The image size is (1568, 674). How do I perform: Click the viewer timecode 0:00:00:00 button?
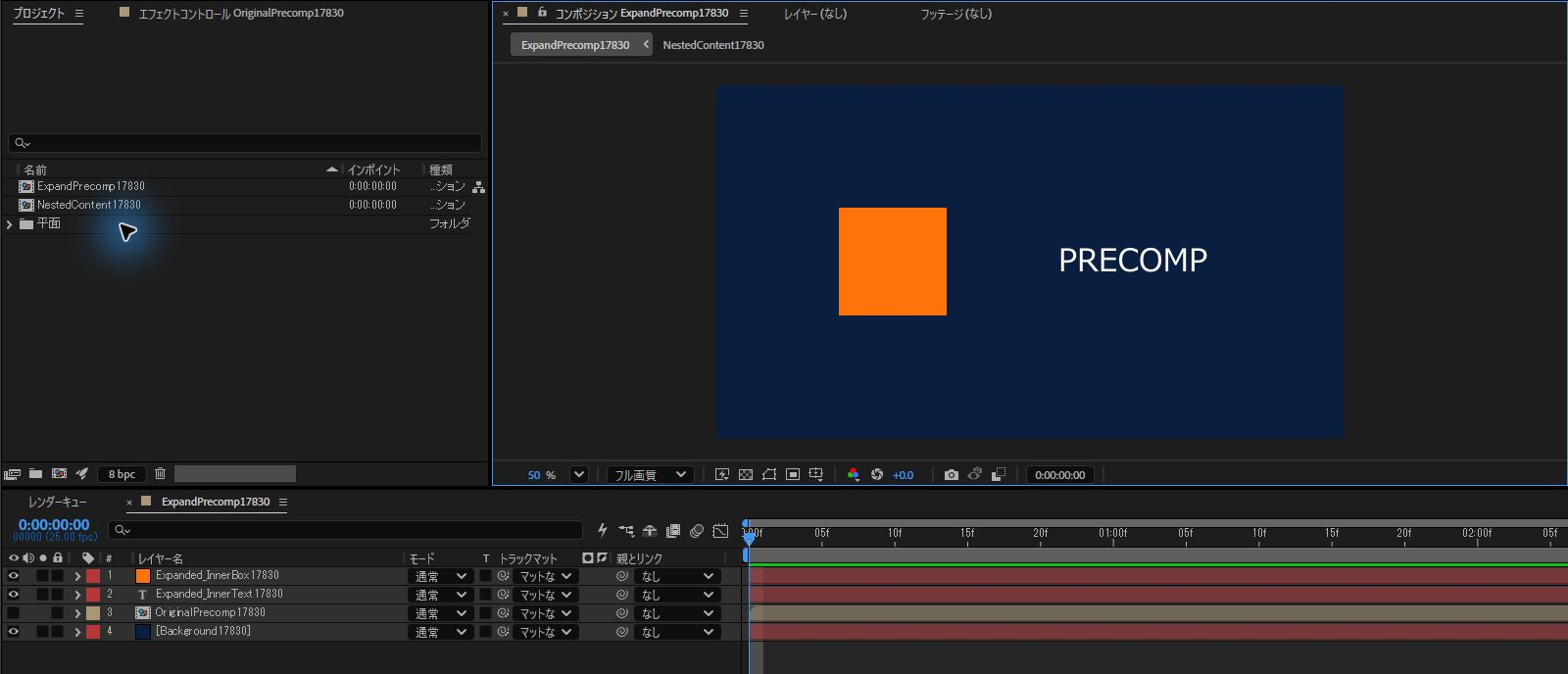(1060, 475)
